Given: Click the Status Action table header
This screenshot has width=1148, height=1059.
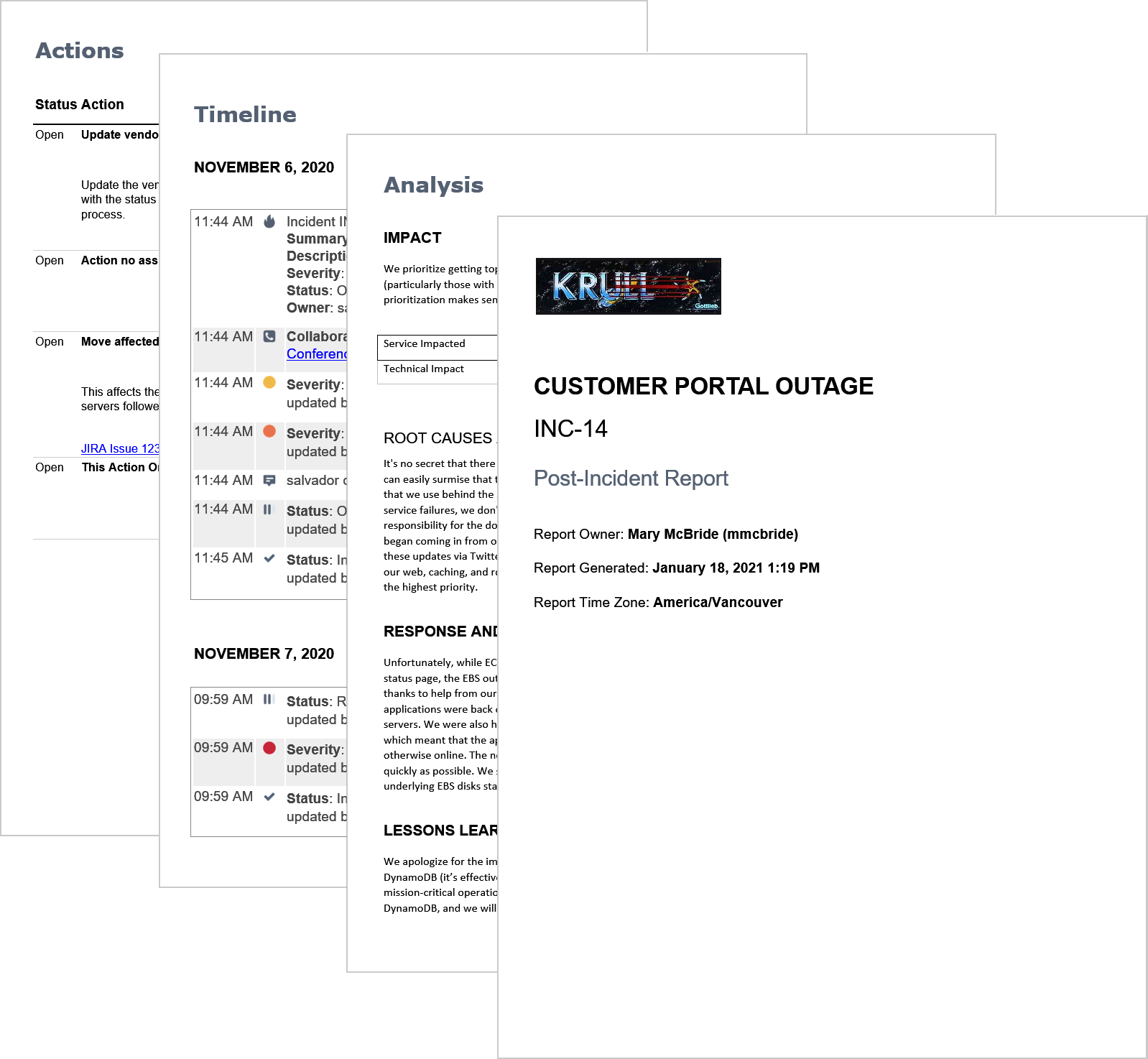Looking at the screenshot, I should (80, 104).
